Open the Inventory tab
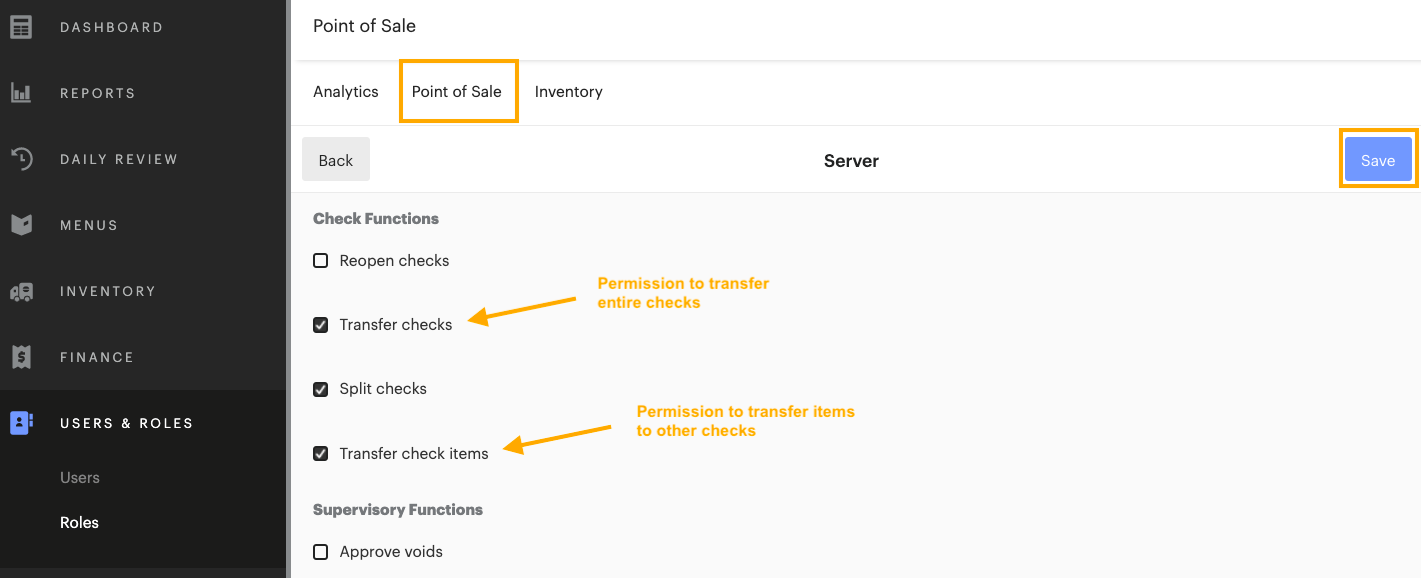 coord(568,91)
